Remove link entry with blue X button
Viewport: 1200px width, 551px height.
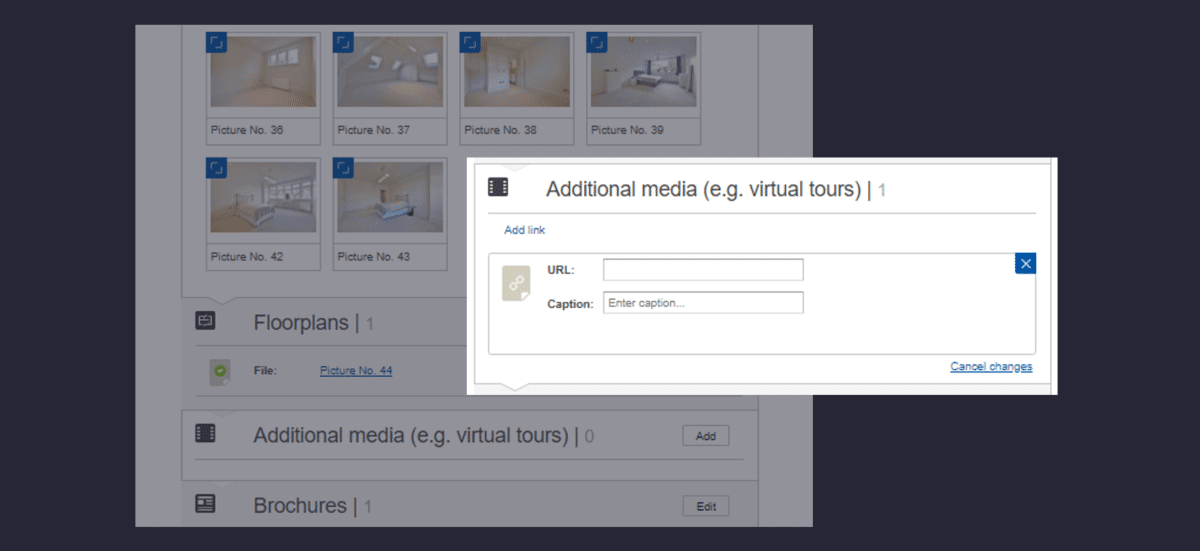click(1026, 263)
